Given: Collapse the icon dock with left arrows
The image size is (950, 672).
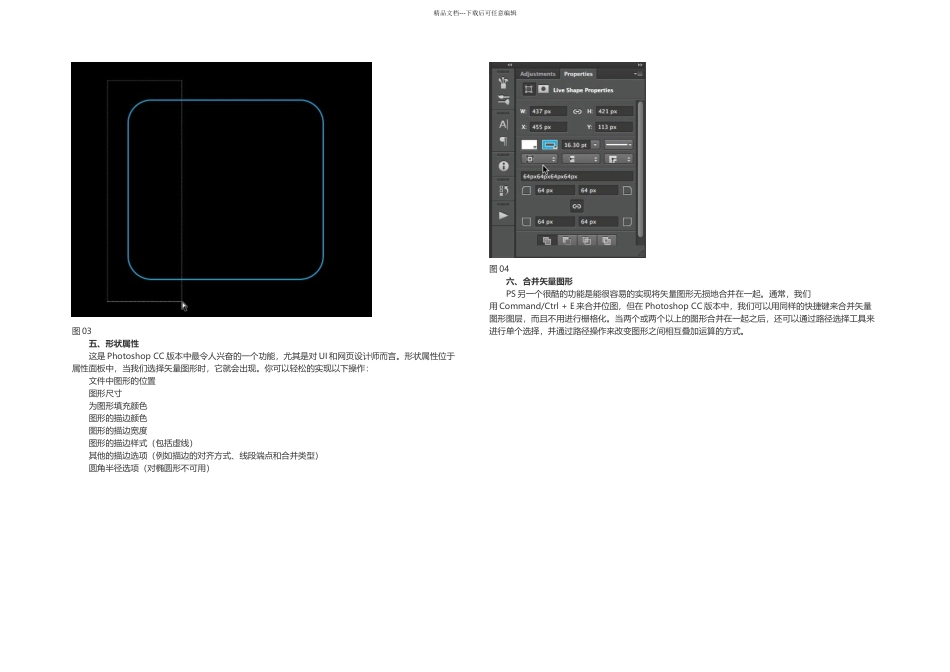Looking at the screenshot, I should [x=510, y=64].
